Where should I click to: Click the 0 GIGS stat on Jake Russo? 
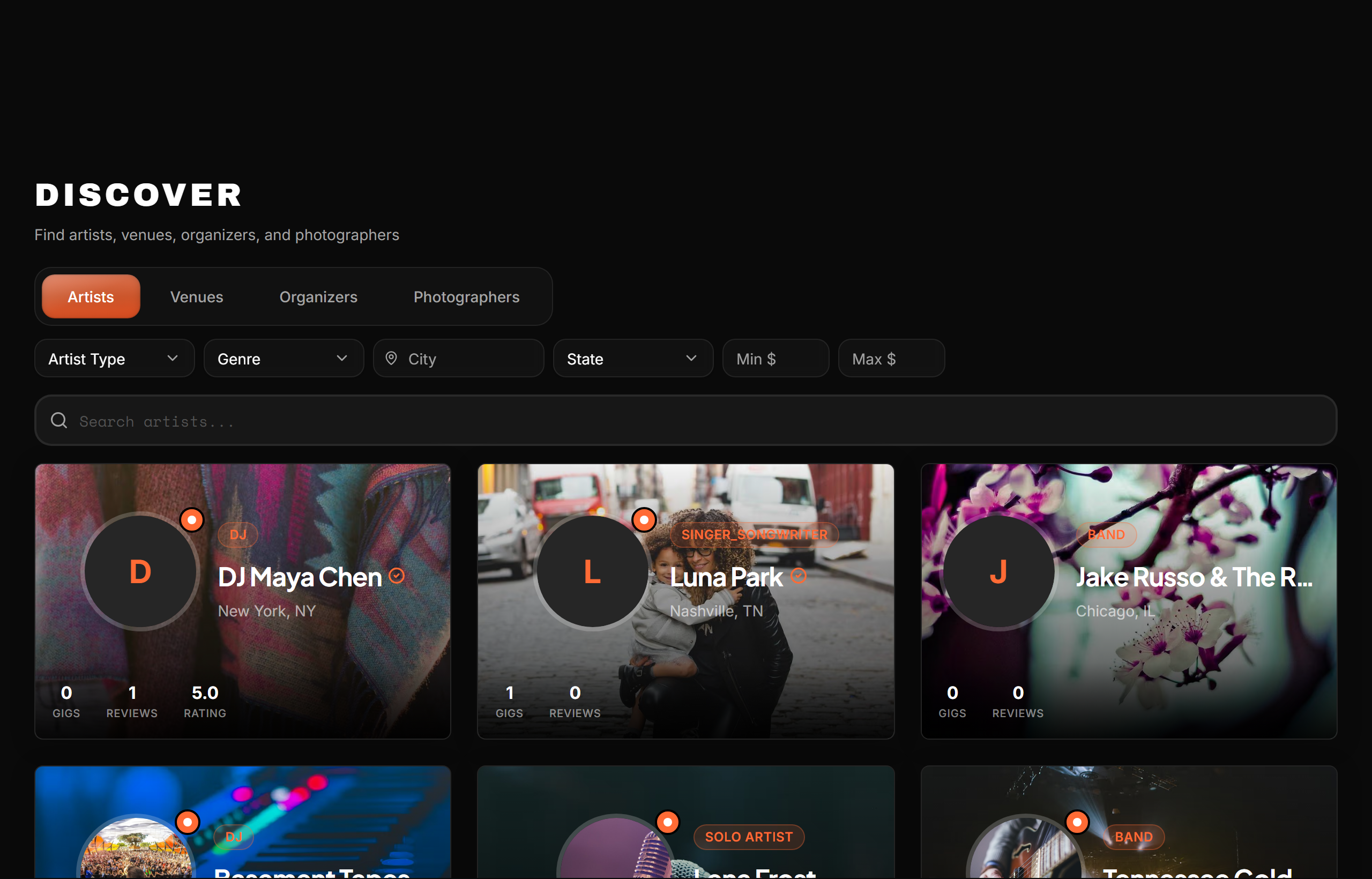[x=952, y=702]
